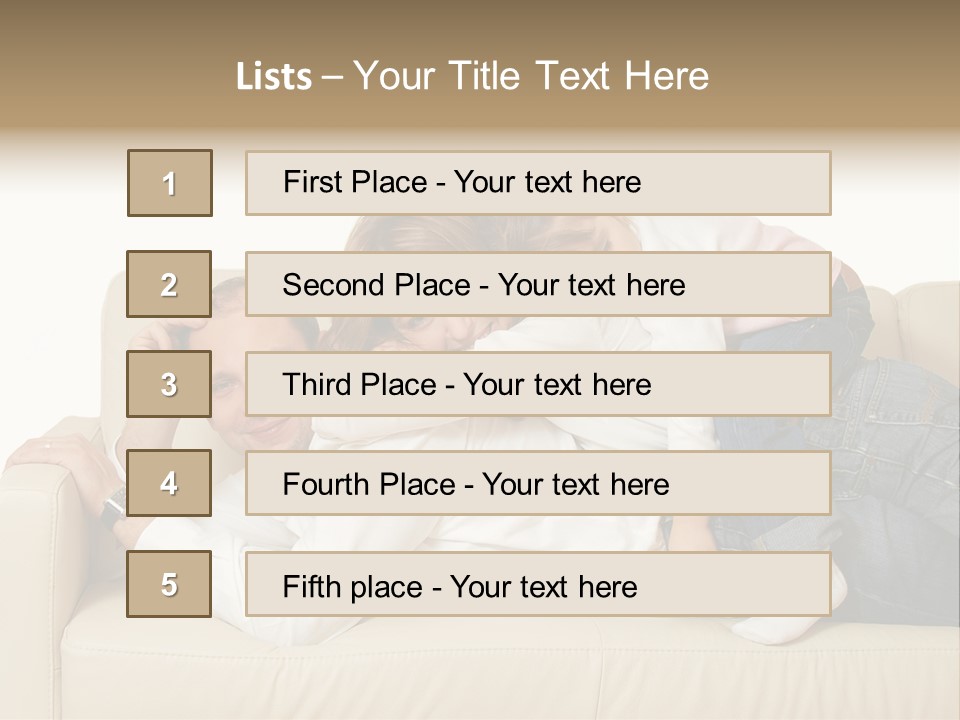Click the bold word 'Lists' in title

coord(273,77)
